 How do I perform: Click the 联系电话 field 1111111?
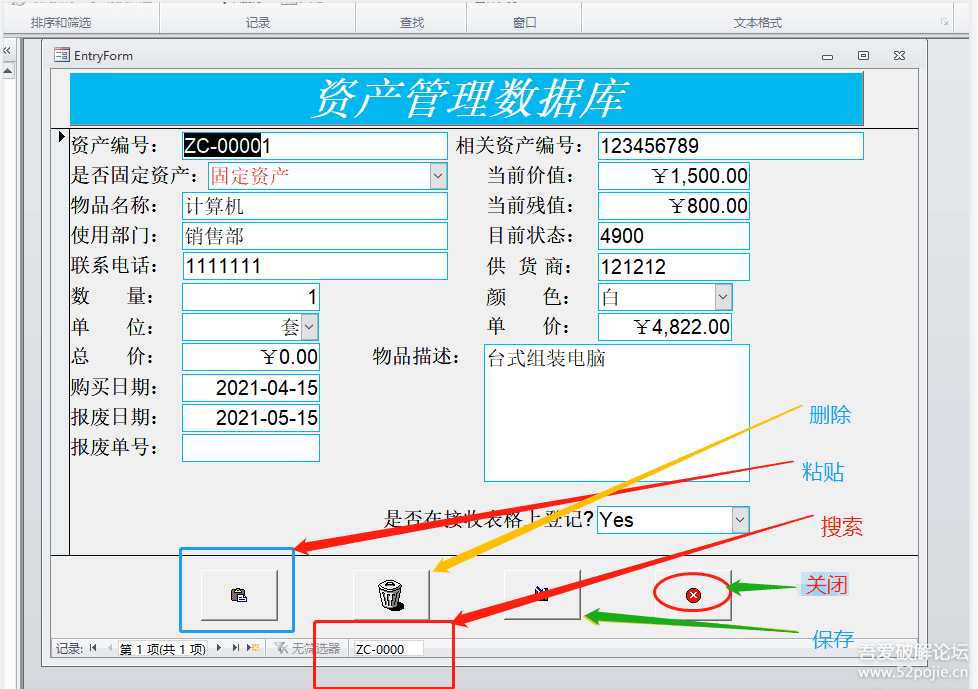315,266
